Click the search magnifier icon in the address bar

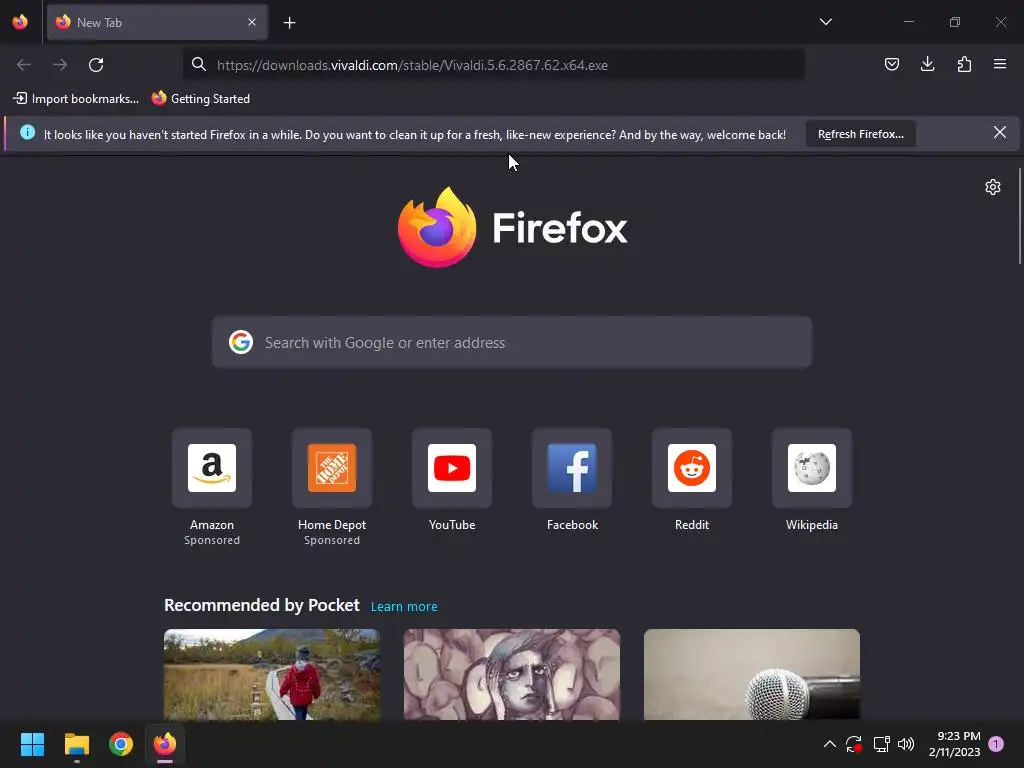coord(199,65)
